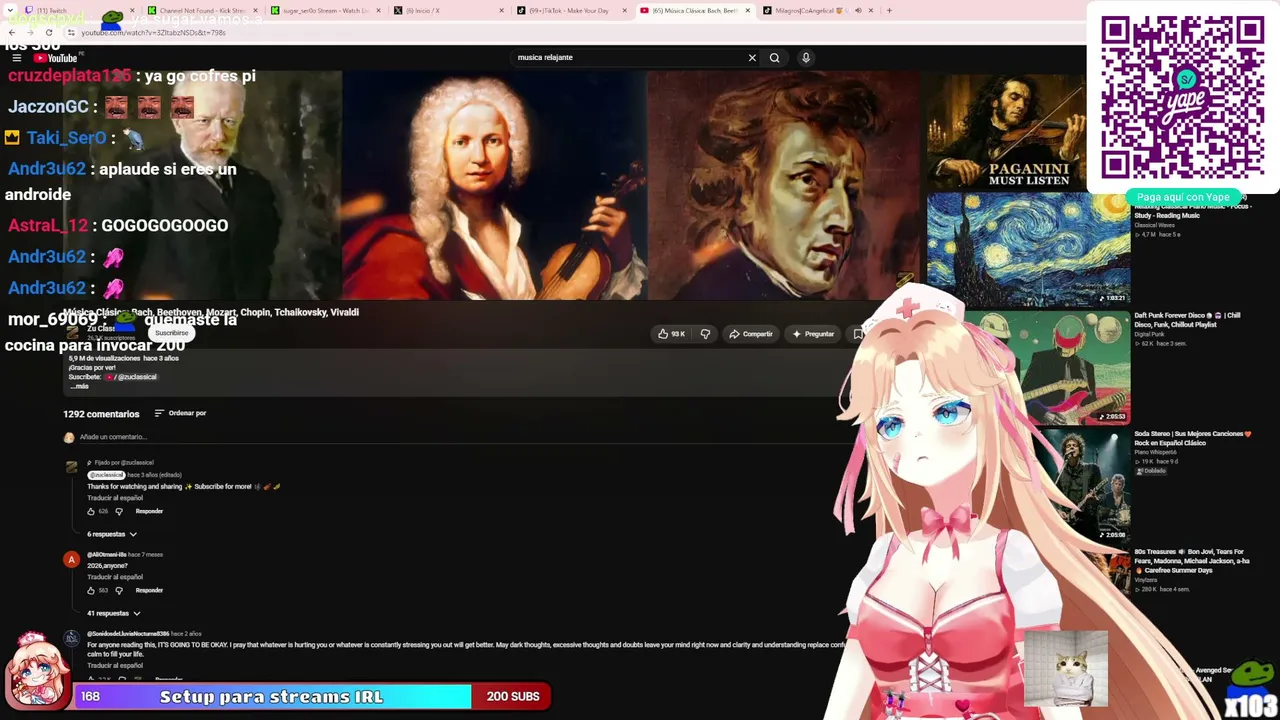Open 'Daft Punk Forever Disco' video title
Image resolution: width=1280 pixels, height=720 pixels.
point(1188,320)
